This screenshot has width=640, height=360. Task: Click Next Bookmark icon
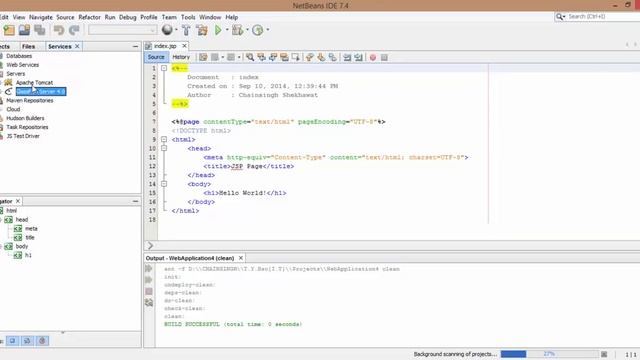(321, 58)
